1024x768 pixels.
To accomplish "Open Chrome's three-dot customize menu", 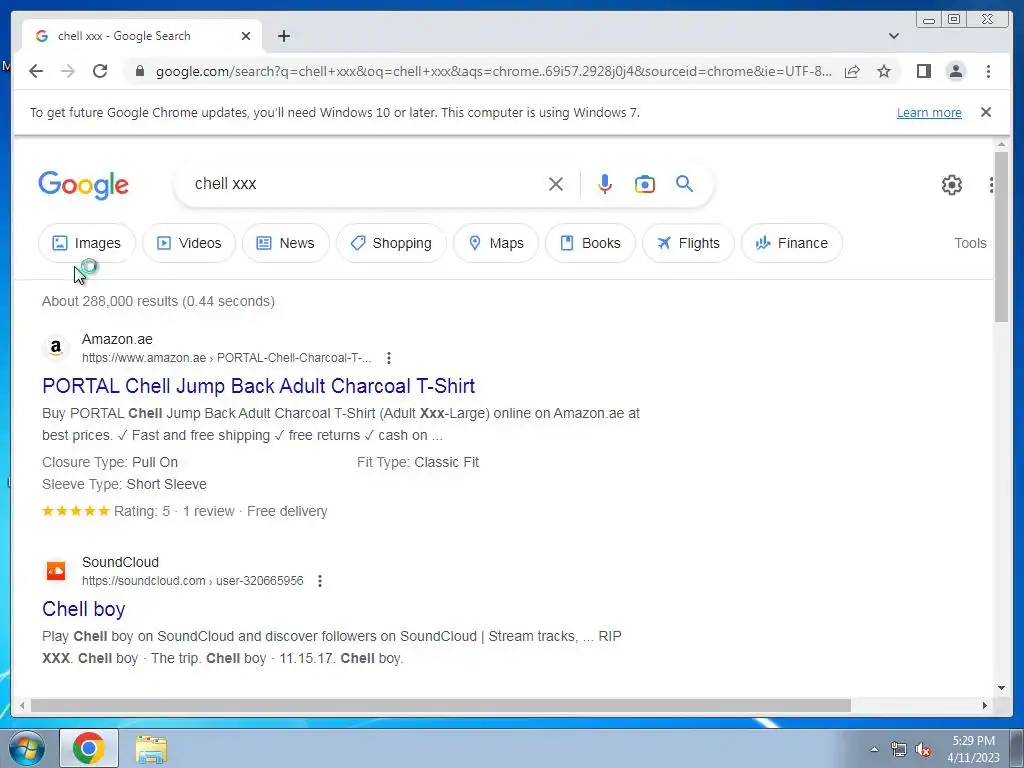I will click(988, 71).
